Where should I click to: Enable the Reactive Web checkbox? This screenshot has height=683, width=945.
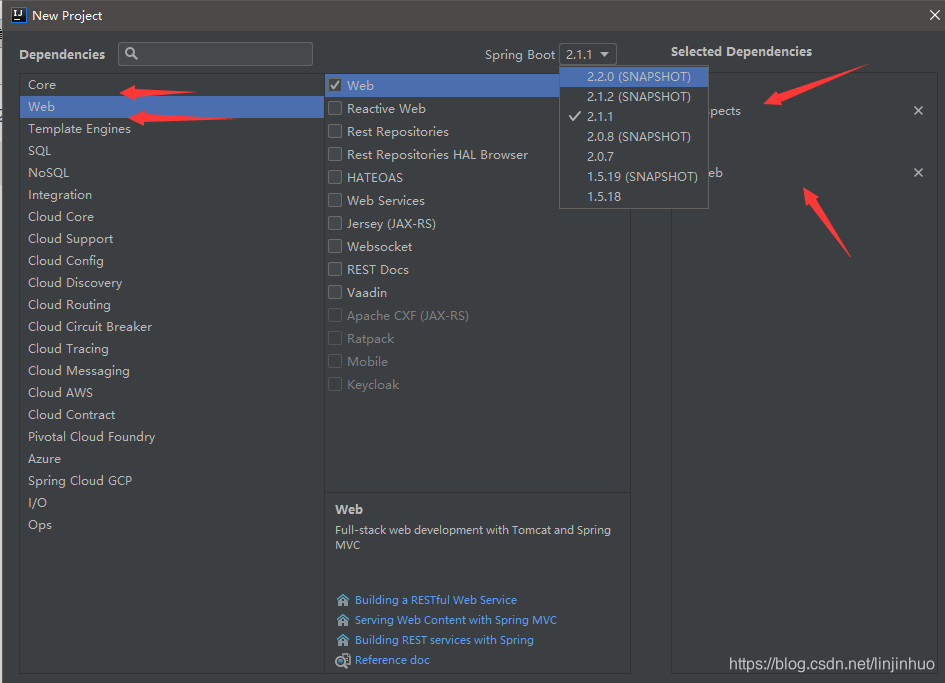pos(335,108)
